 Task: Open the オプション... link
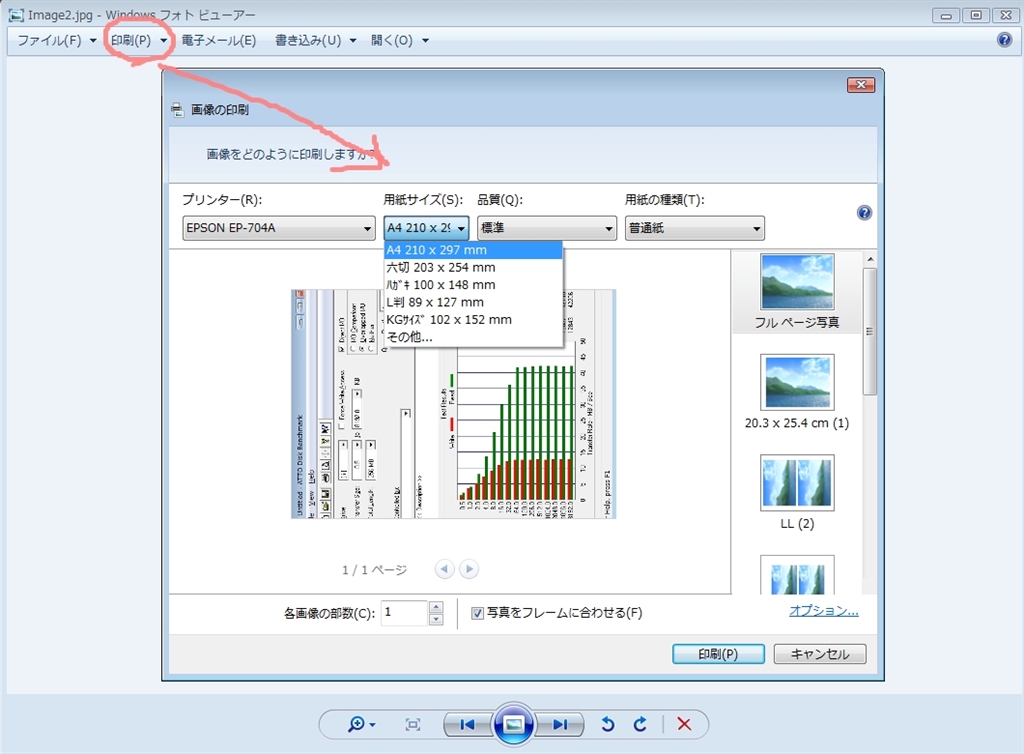(824, 611)
